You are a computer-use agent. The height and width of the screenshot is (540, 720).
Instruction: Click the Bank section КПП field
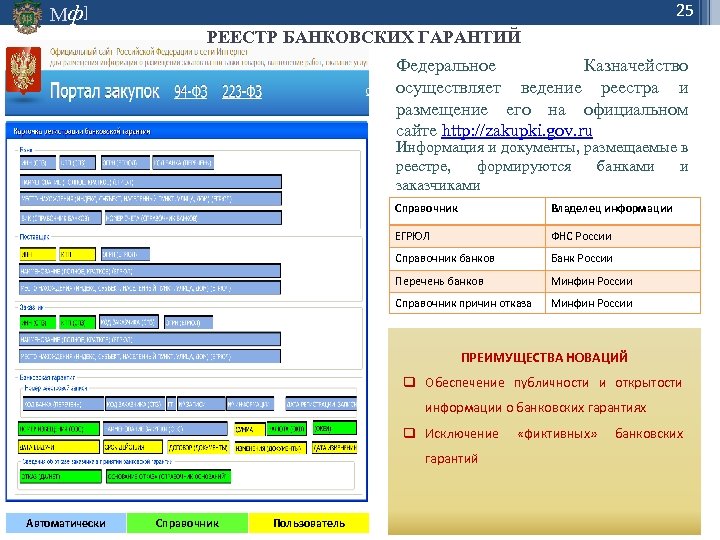[77, 163]
